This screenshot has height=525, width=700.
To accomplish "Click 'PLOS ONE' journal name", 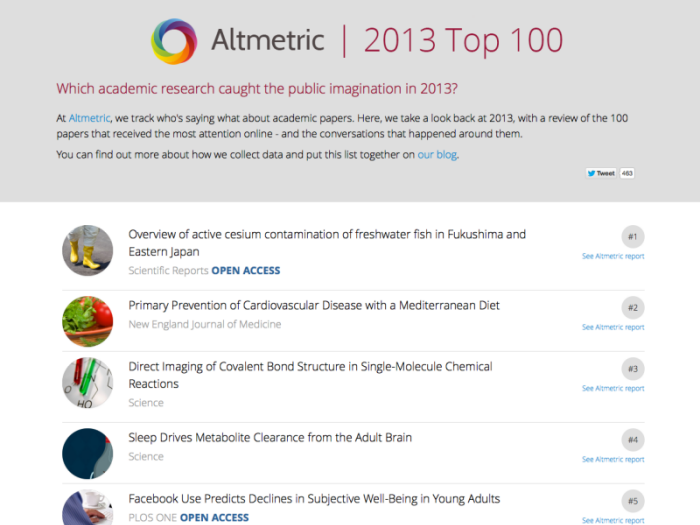I will 153,517.
